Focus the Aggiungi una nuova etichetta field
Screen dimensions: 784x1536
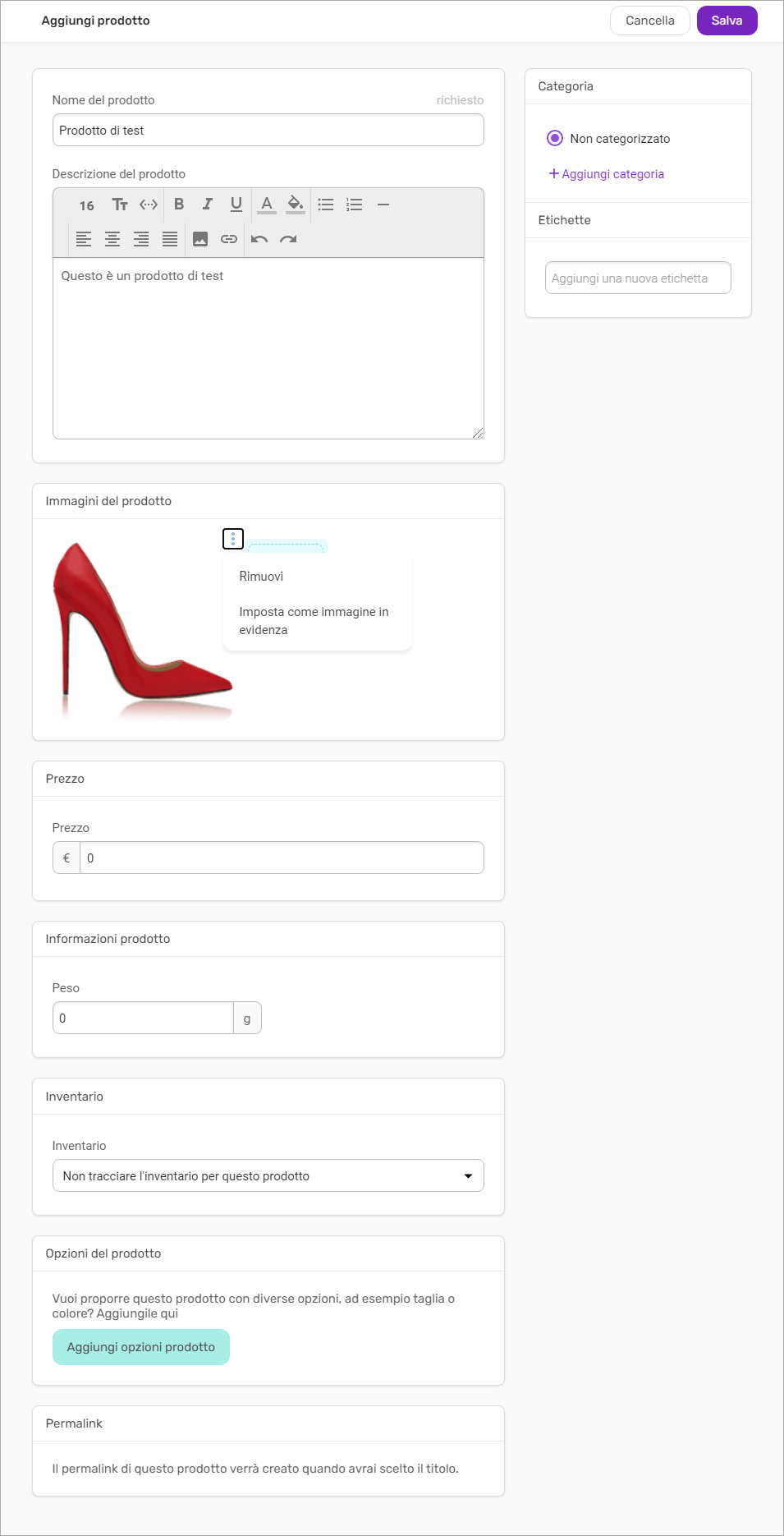pos(638,278)
